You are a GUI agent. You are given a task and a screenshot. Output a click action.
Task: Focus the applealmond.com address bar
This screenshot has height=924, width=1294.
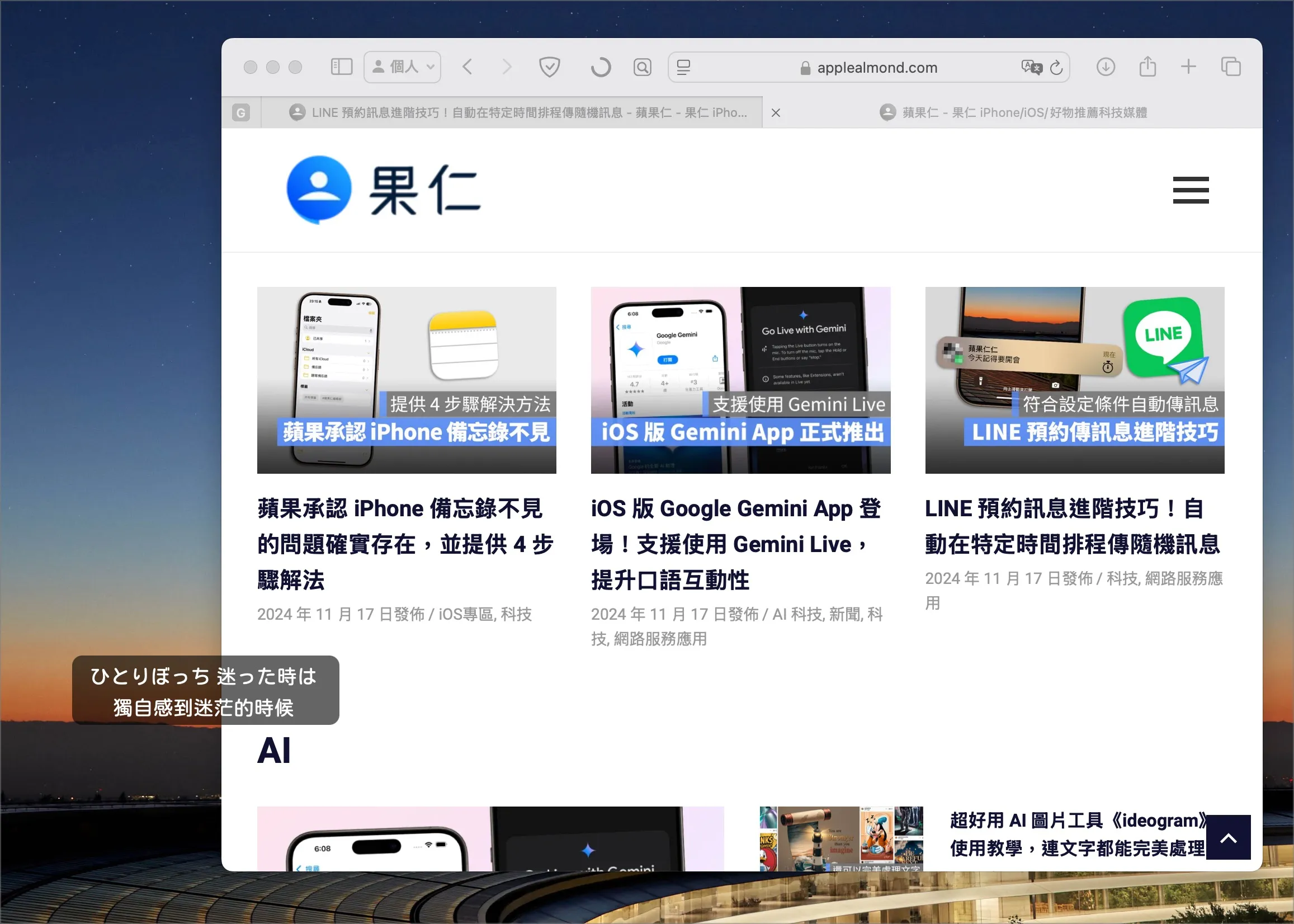click(868, 67)
